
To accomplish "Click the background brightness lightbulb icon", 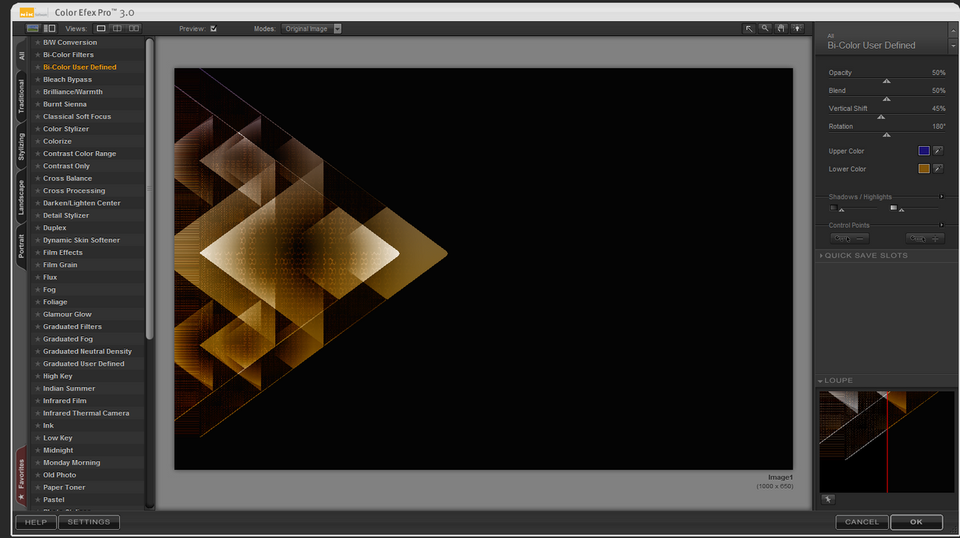I will 797,29.
